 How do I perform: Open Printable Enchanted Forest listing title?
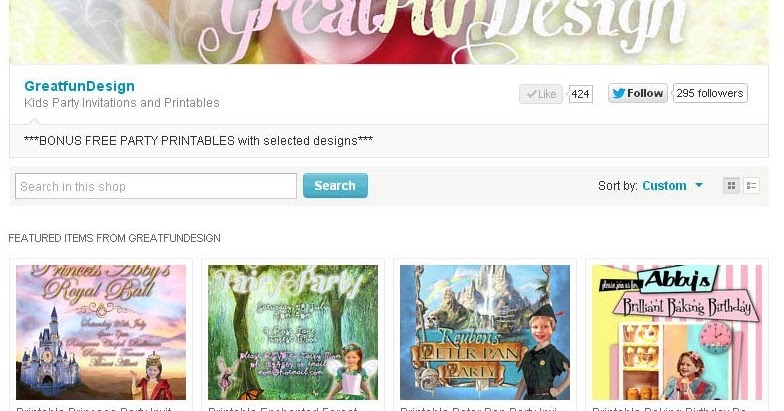click(x=283, y=408)
